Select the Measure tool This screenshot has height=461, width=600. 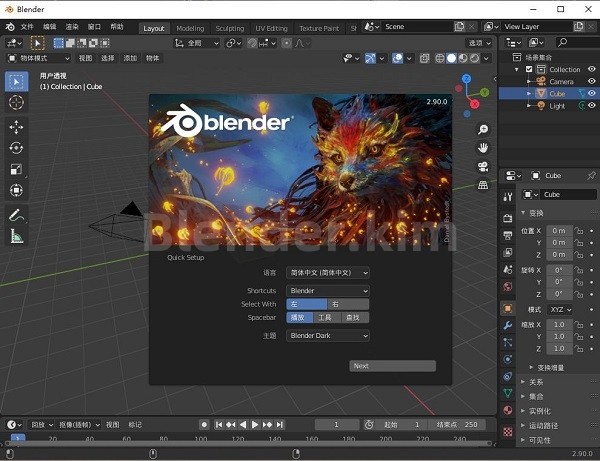click(16, 236)
